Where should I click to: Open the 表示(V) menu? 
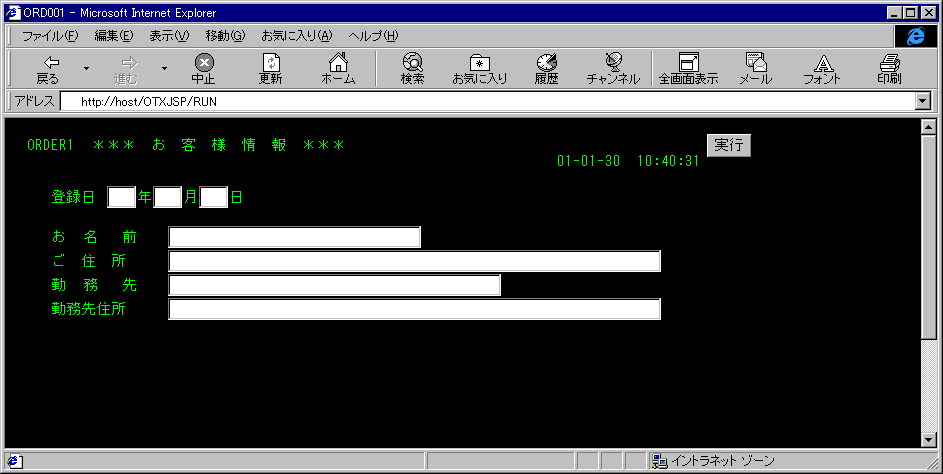(x=169, y=36)
